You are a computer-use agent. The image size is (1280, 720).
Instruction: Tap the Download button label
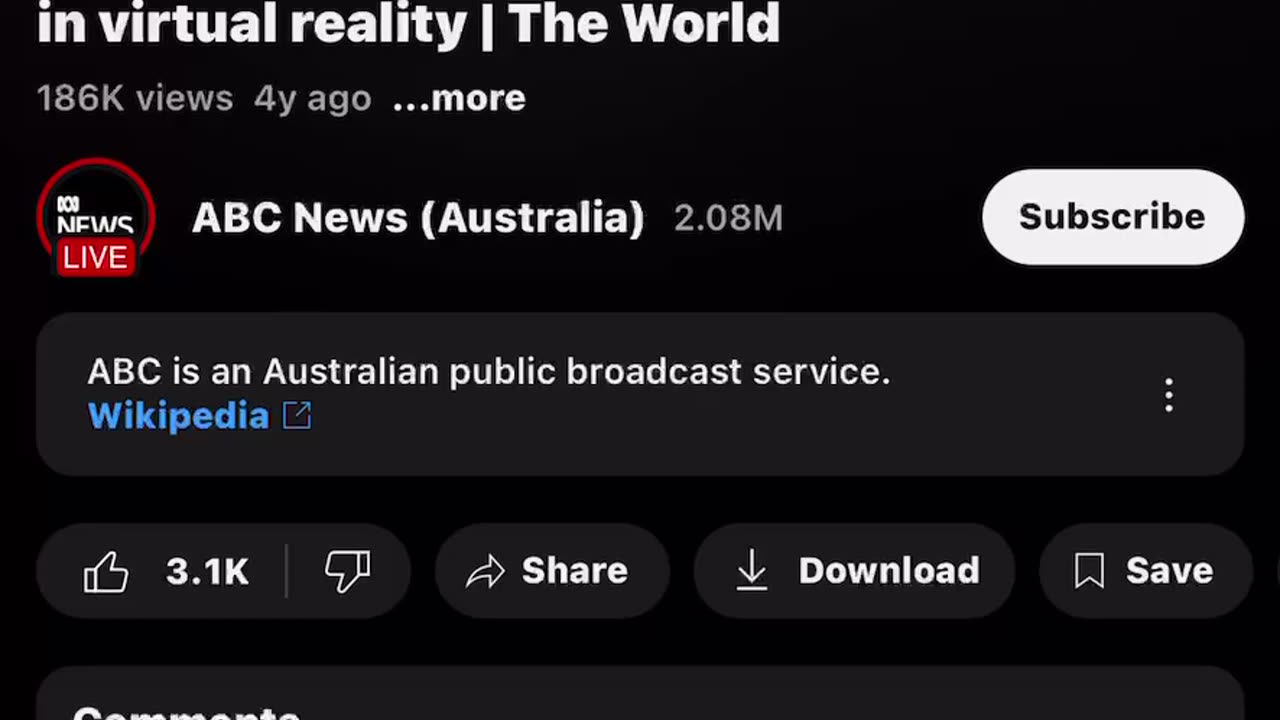coord(889,571)
